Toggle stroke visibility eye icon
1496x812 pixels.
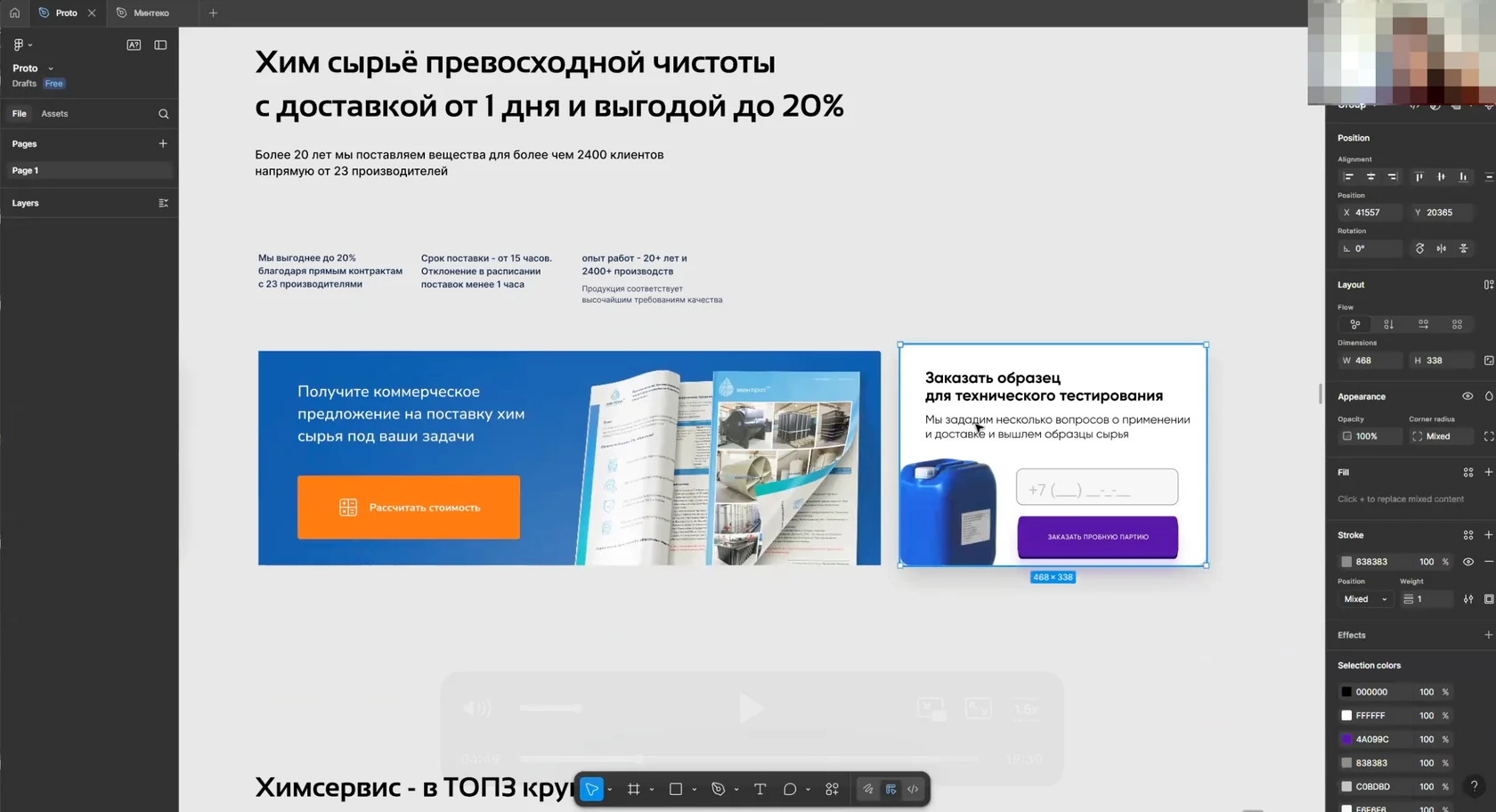pos(1468,562)
